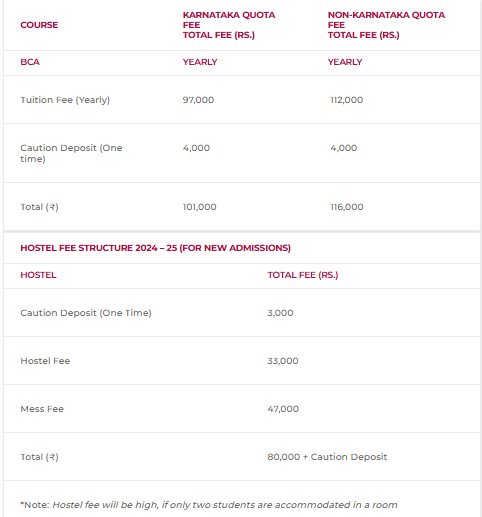Select the Non-Karnataka Quota Fee header
Image resolution: width=482 pixels, height=517 pixels.
click(x=386, y=25)
